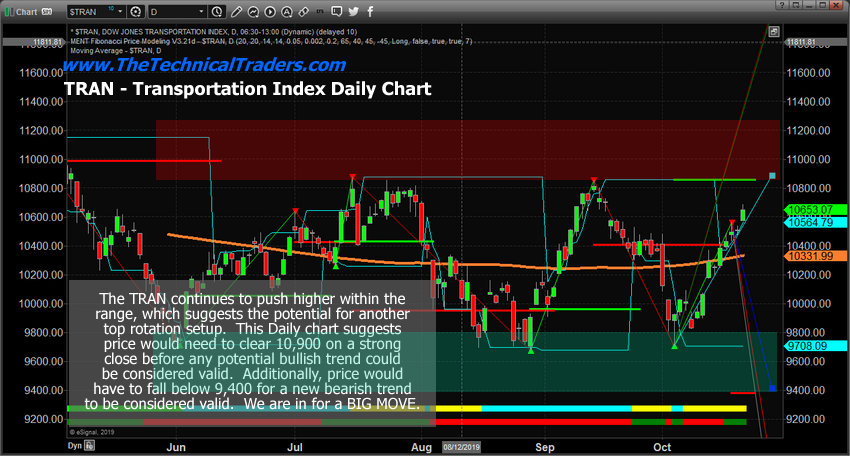Click the www.TheTechnicalTraders.com link
Viewport: 850px width, 456px height.
click(204, 65)
